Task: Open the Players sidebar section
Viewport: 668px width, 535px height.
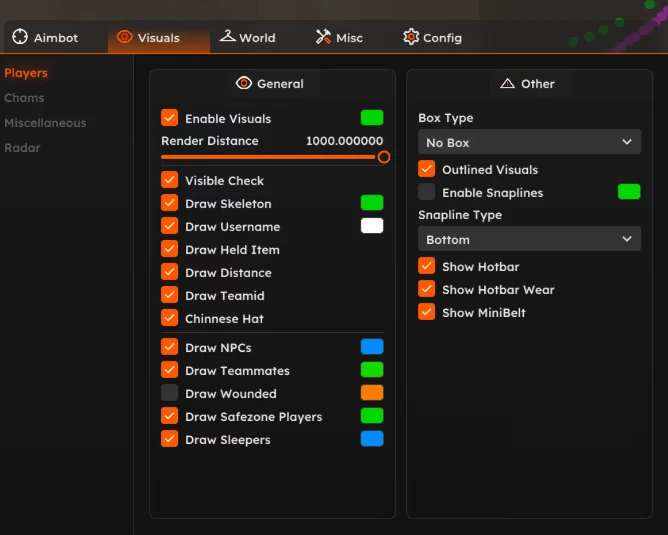Action: 26,73
